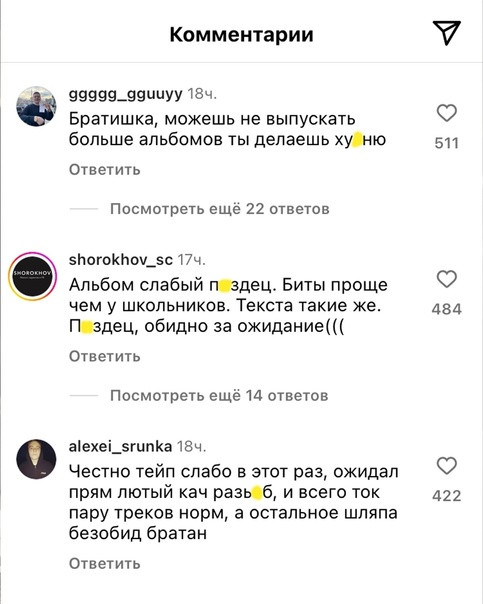Screen dimensions: 483x604
Task: Expand 22 more replies under first comment
Action: click(x=220, y=209)
